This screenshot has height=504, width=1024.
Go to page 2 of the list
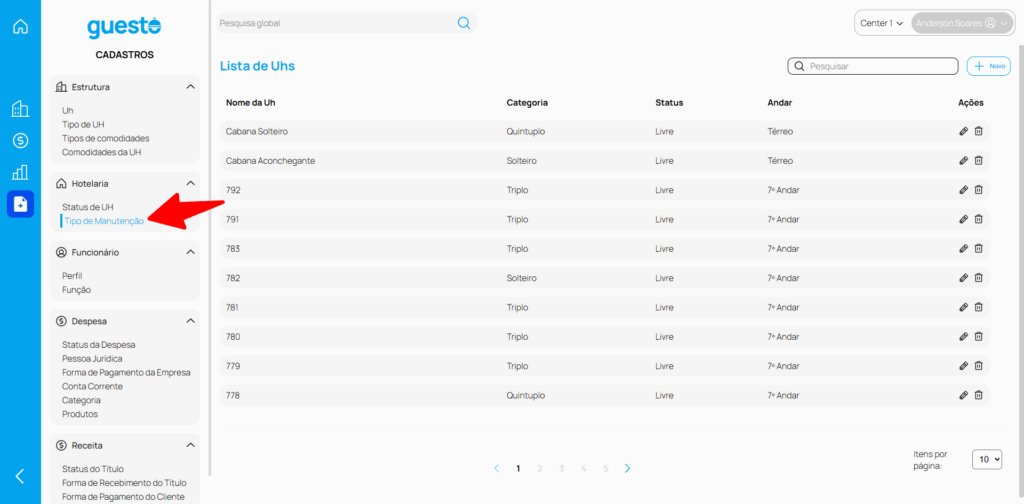[540, 468]
